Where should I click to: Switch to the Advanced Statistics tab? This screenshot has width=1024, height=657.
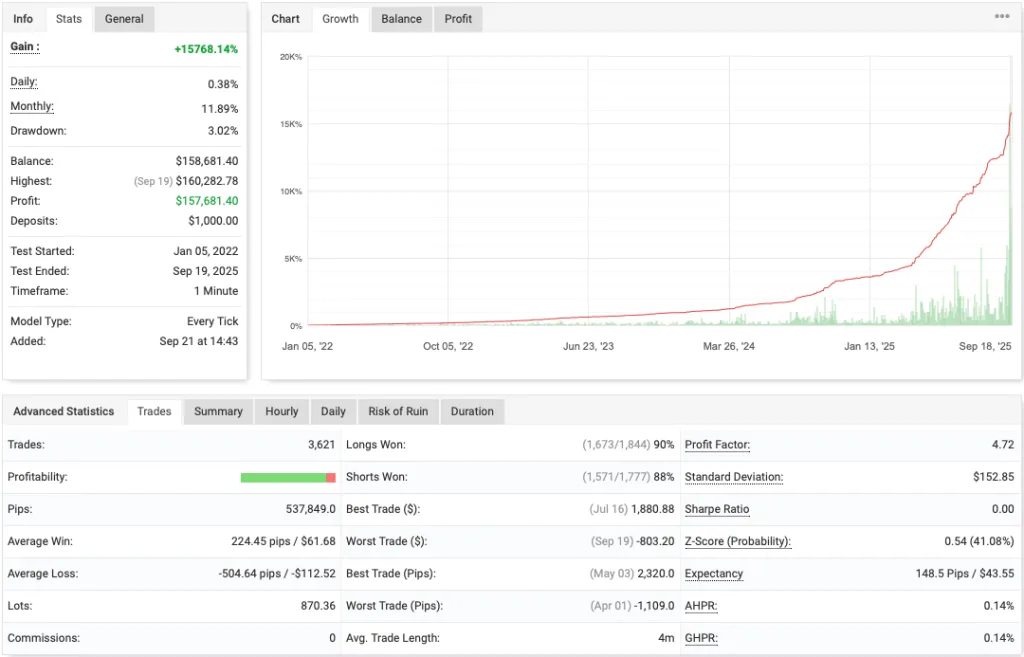pyautogui.click(x=64, y=411)
